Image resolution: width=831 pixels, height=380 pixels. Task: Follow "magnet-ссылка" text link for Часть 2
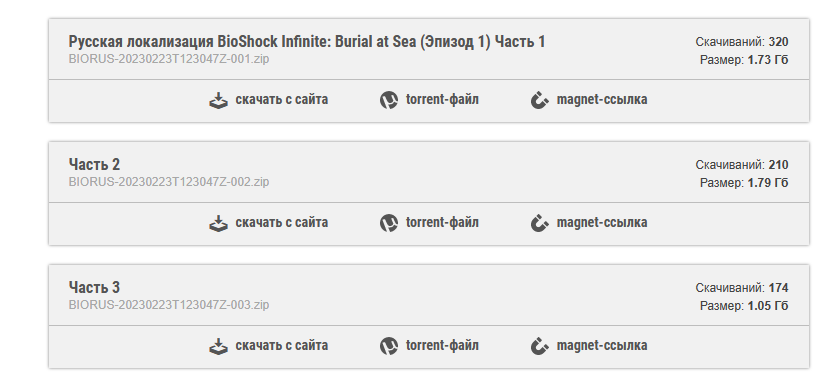[602, 222]
